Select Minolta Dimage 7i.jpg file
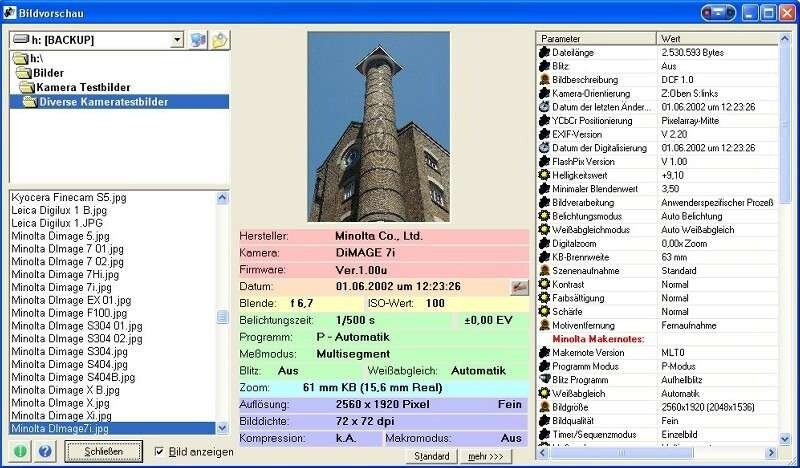 [61, 287]
